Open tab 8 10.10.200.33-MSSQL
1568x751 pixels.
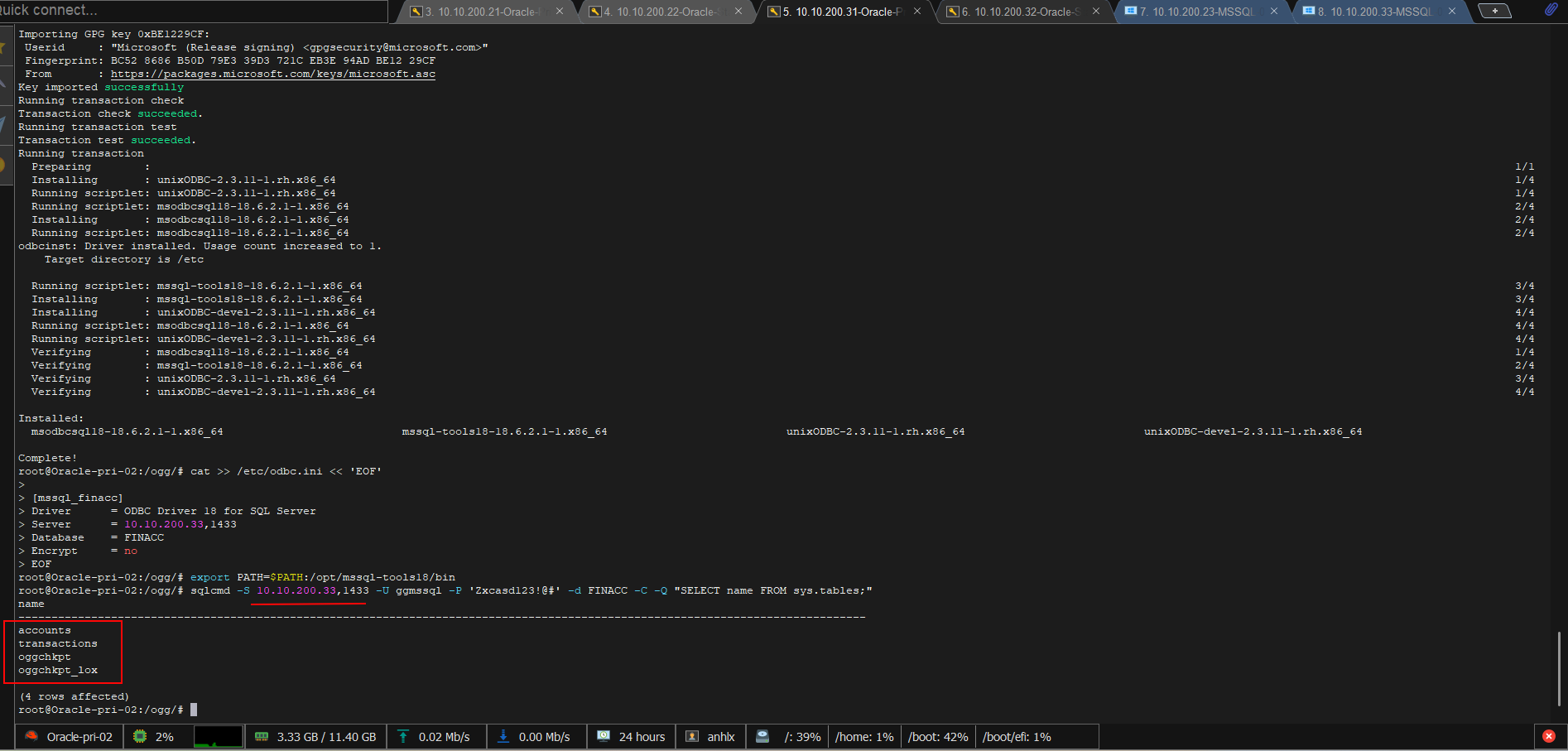(x=1380, y=12)
